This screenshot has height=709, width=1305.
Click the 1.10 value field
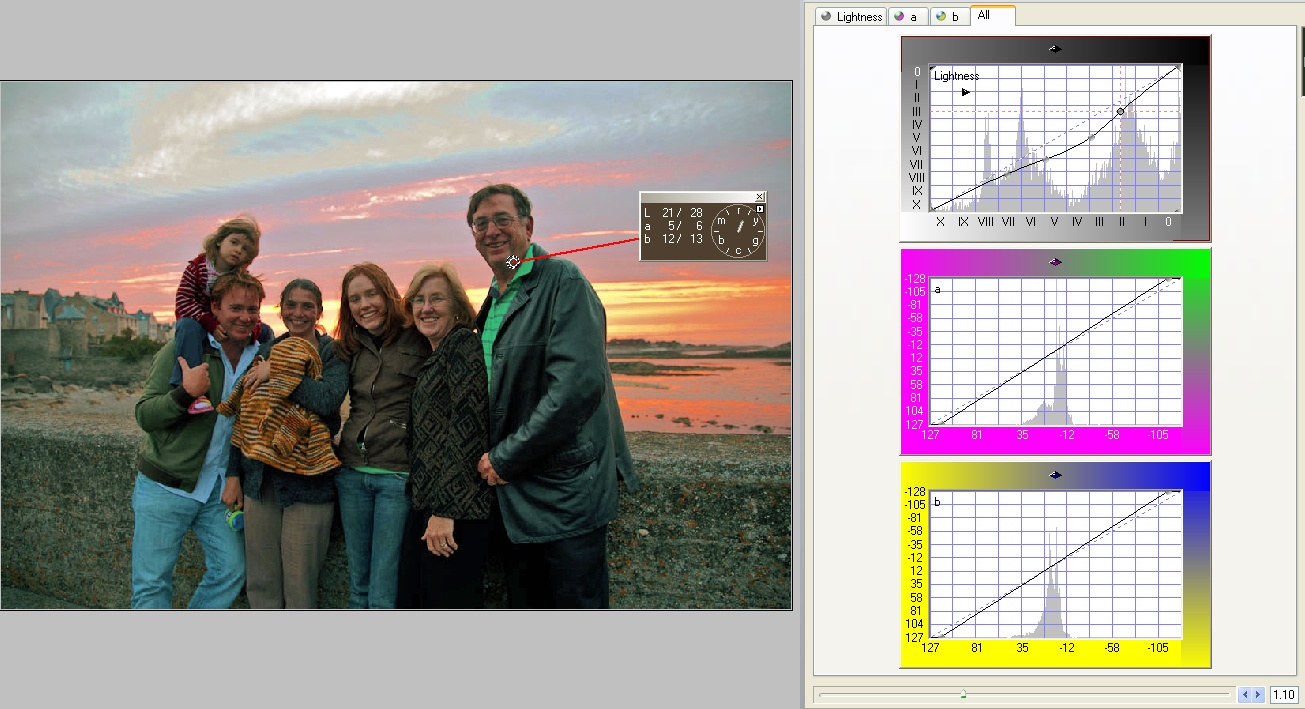pos(1284,694)
